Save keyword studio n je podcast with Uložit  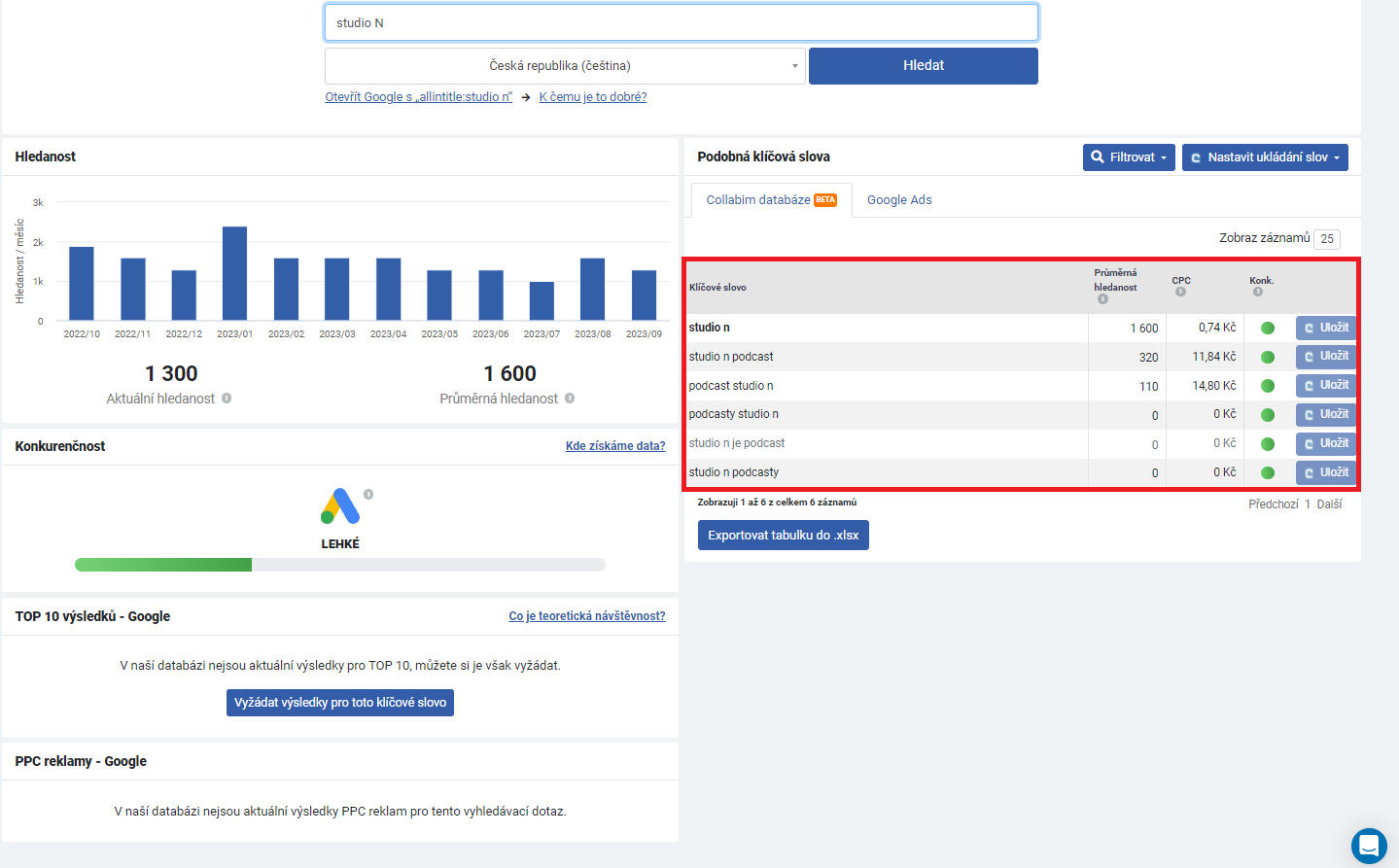tap(1326, 444)
